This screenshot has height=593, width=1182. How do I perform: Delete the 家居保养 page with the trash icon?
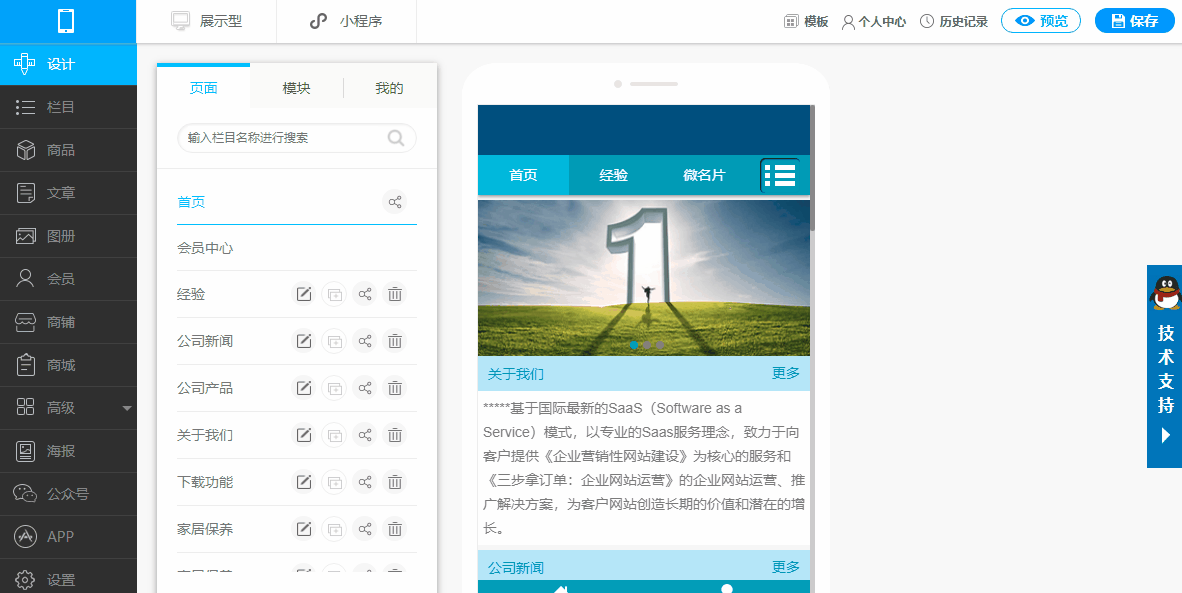pyautogui.click(x=394, y=529)
